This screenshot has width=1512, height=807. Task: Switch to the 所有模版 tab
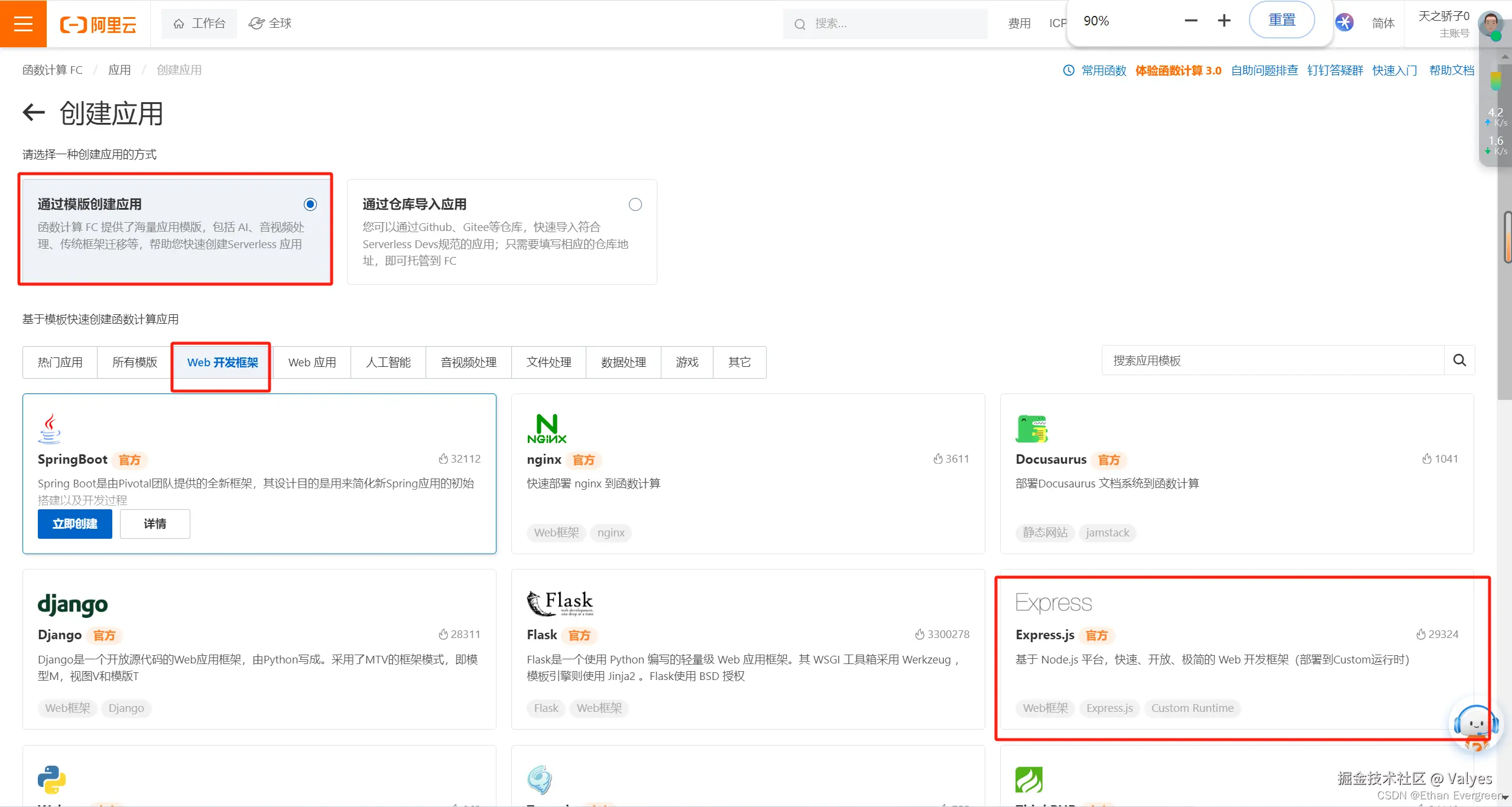tap(135, 362)
